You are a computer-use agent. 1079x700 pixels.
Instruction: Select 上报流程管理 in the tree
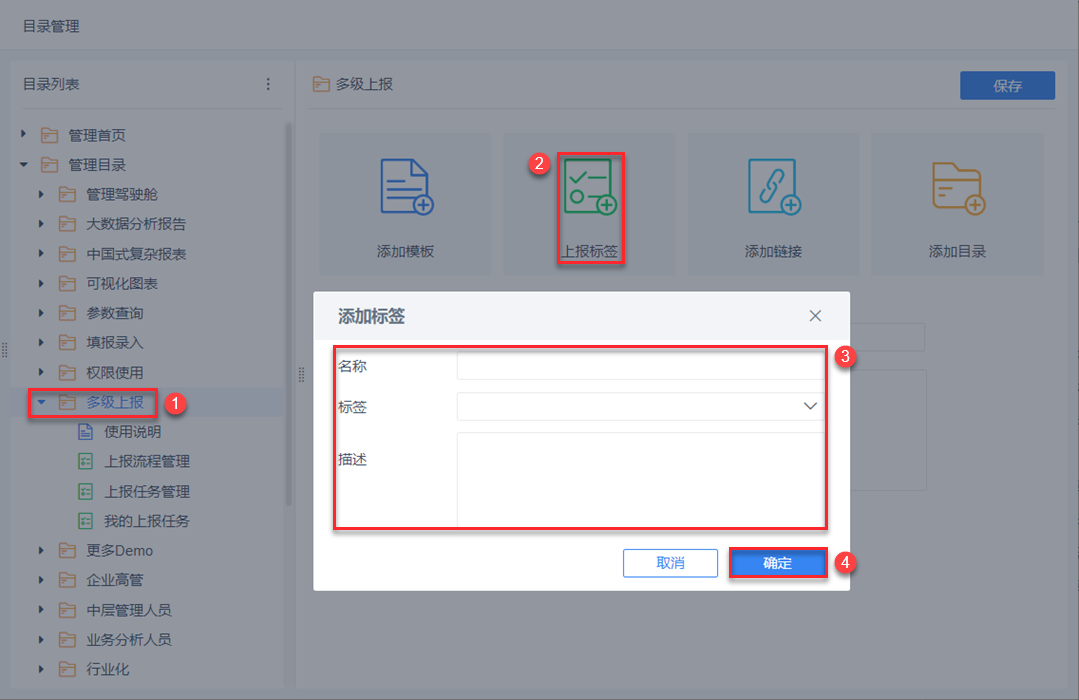tap(147, 461)
